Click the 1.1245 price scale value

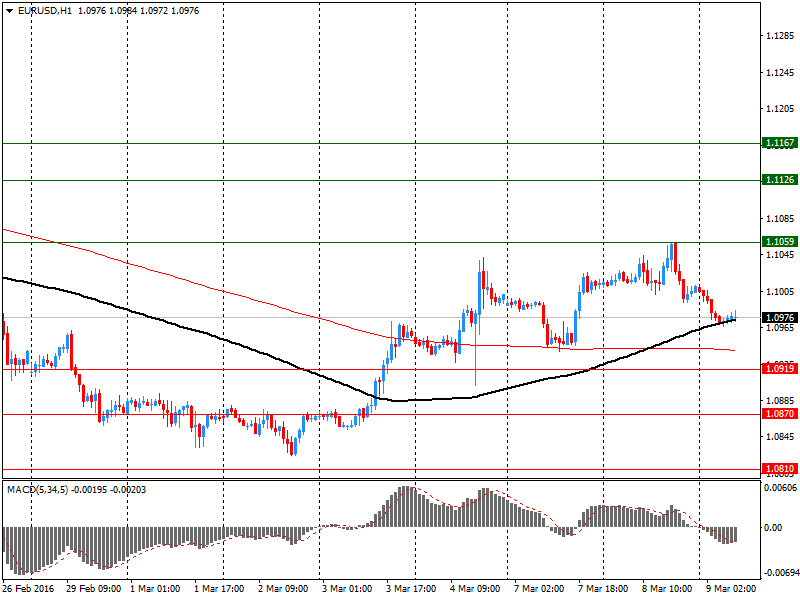[780, 72]
